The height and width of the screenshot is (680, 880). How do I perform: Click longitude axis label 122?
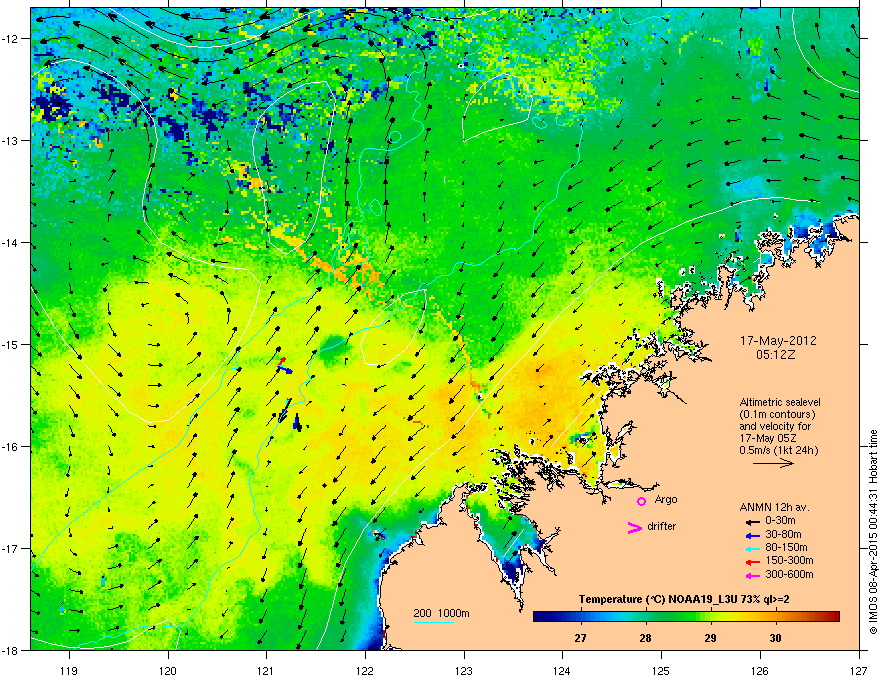click(365, 670)
